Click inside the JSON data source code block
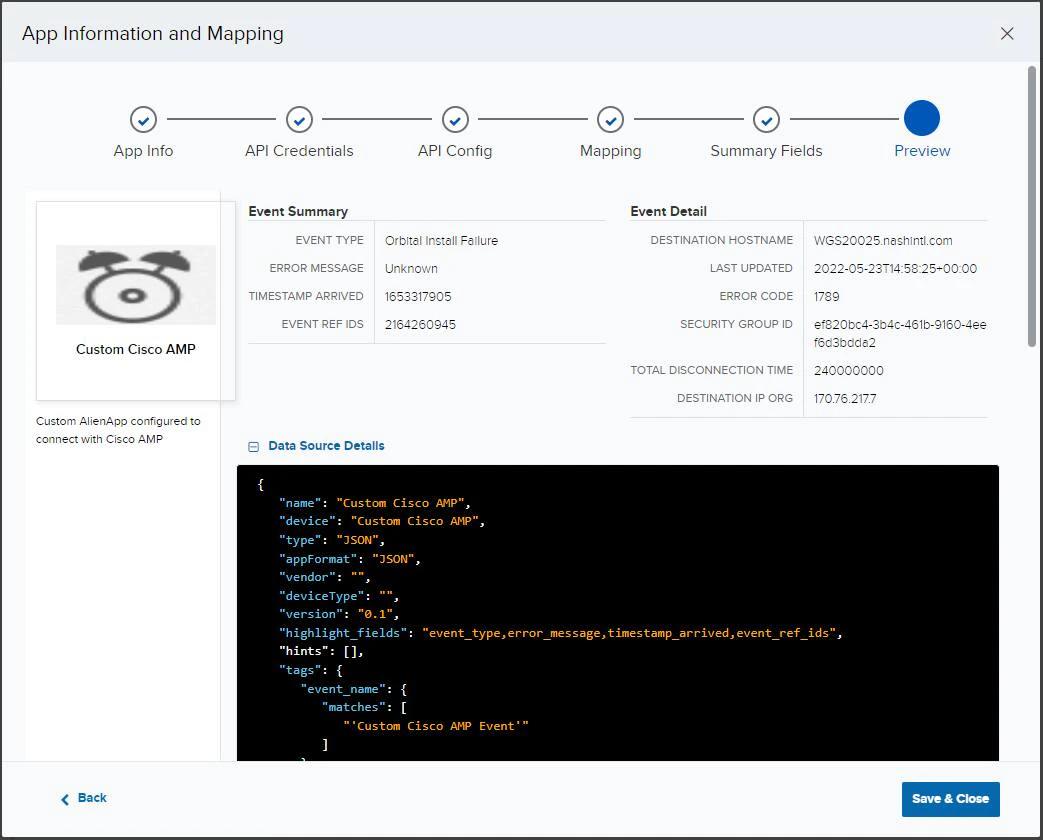 coord(618,613)
